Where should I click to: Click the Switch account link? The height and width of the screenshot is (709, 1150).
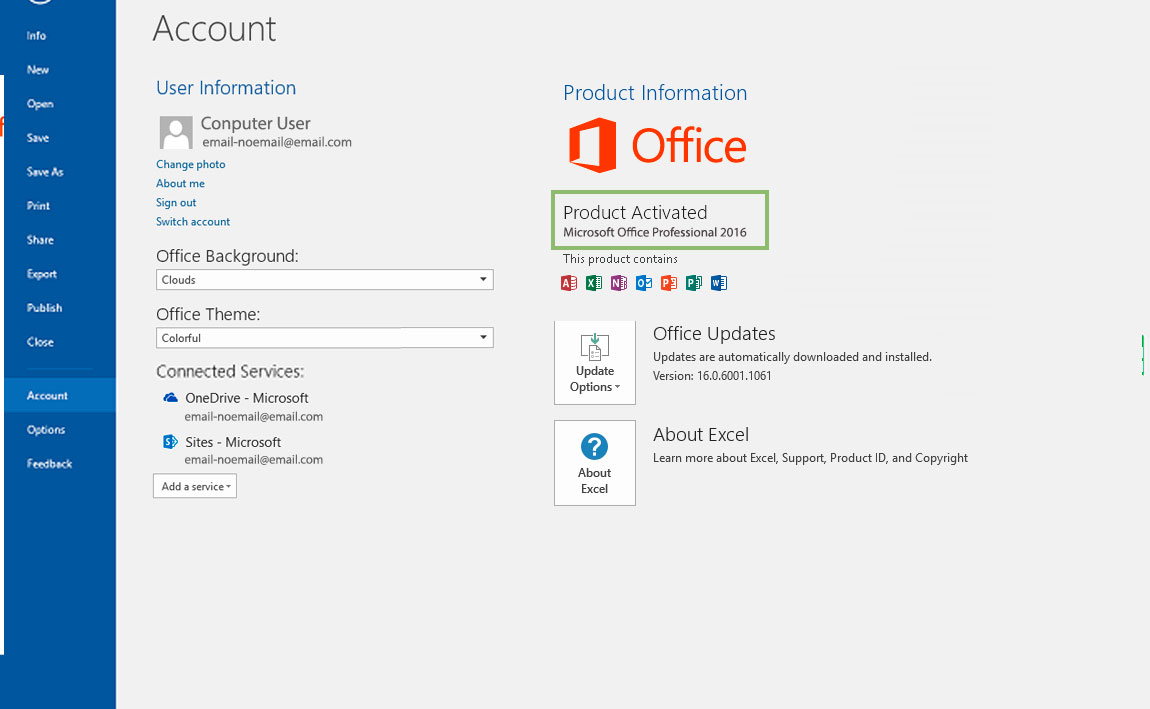(x=193, y=221)
